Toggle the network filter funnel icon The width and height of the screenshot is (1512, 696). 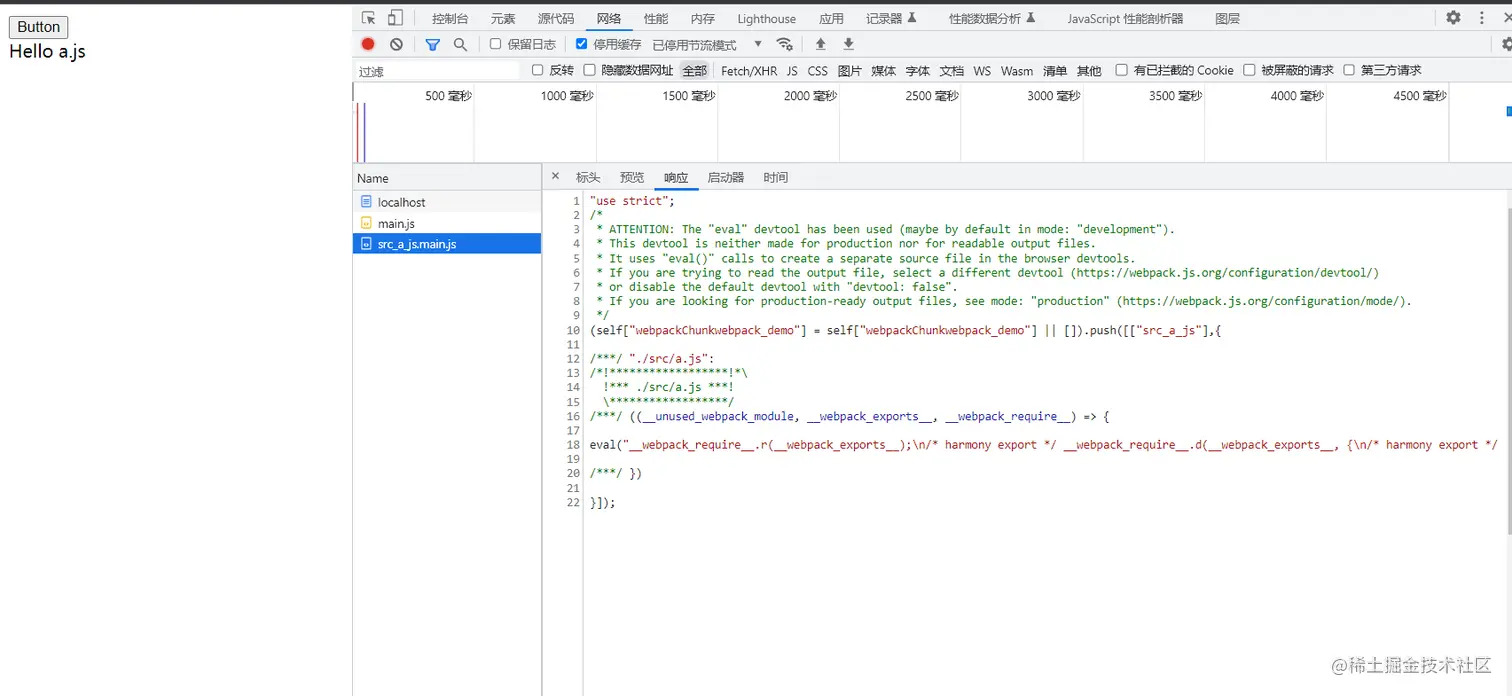[432, 44]
